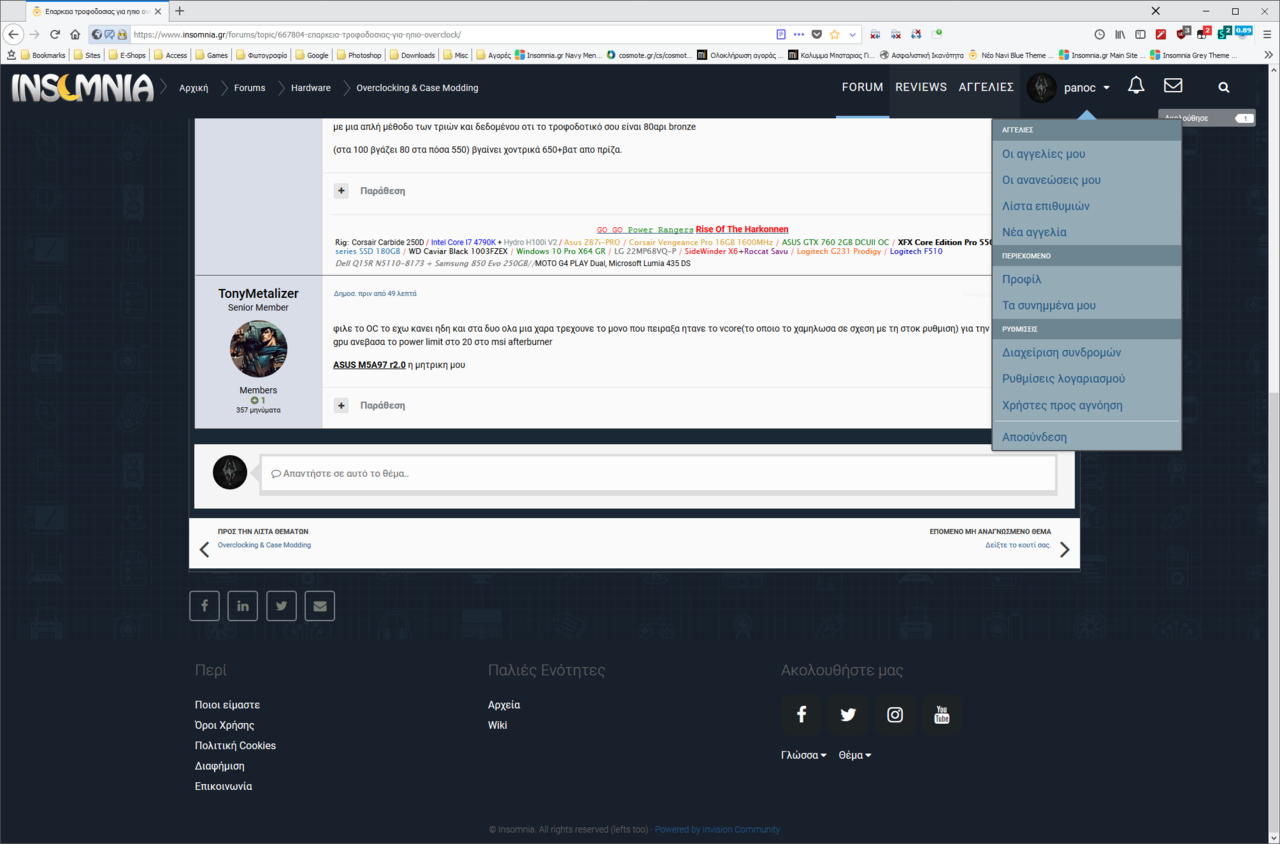View TonyMetalizer's avatar image
This screenshot has height=844, width=1280.
259,349
